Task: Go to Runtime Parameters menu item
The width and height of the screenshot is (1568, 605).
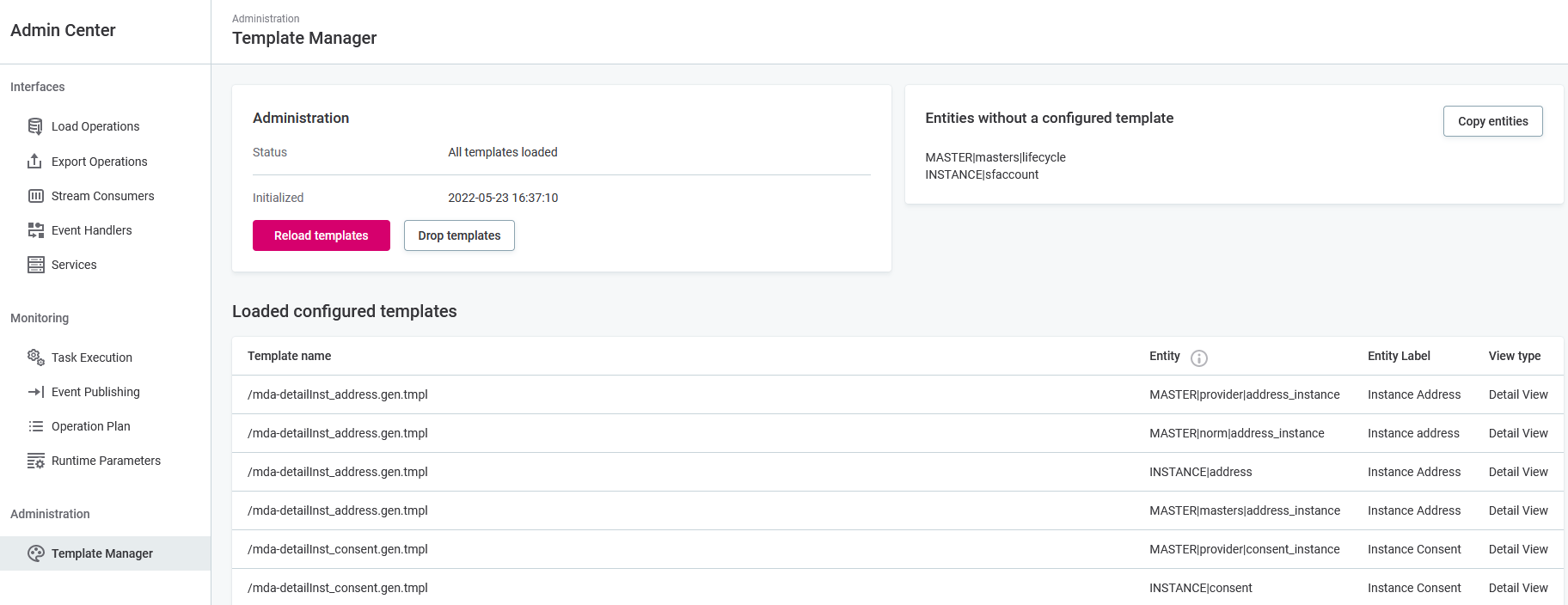Action: (x=106, y=461)
